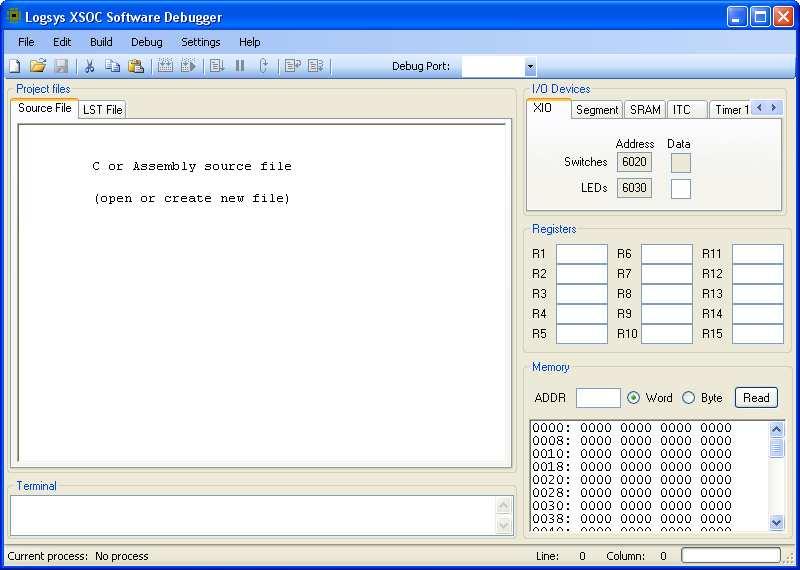The width and height of the screenshot is (800, 570).
Task: Click the Copy toolbar icon
Action: pyautogui.click(x=112, y=66)
